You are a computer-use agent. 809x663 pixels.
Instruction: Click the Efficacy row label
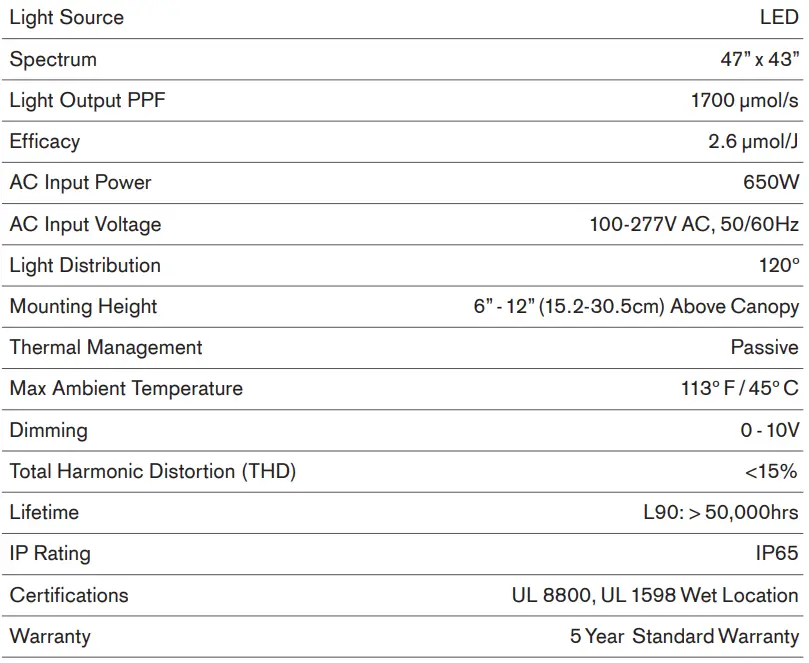pos(44,141)
